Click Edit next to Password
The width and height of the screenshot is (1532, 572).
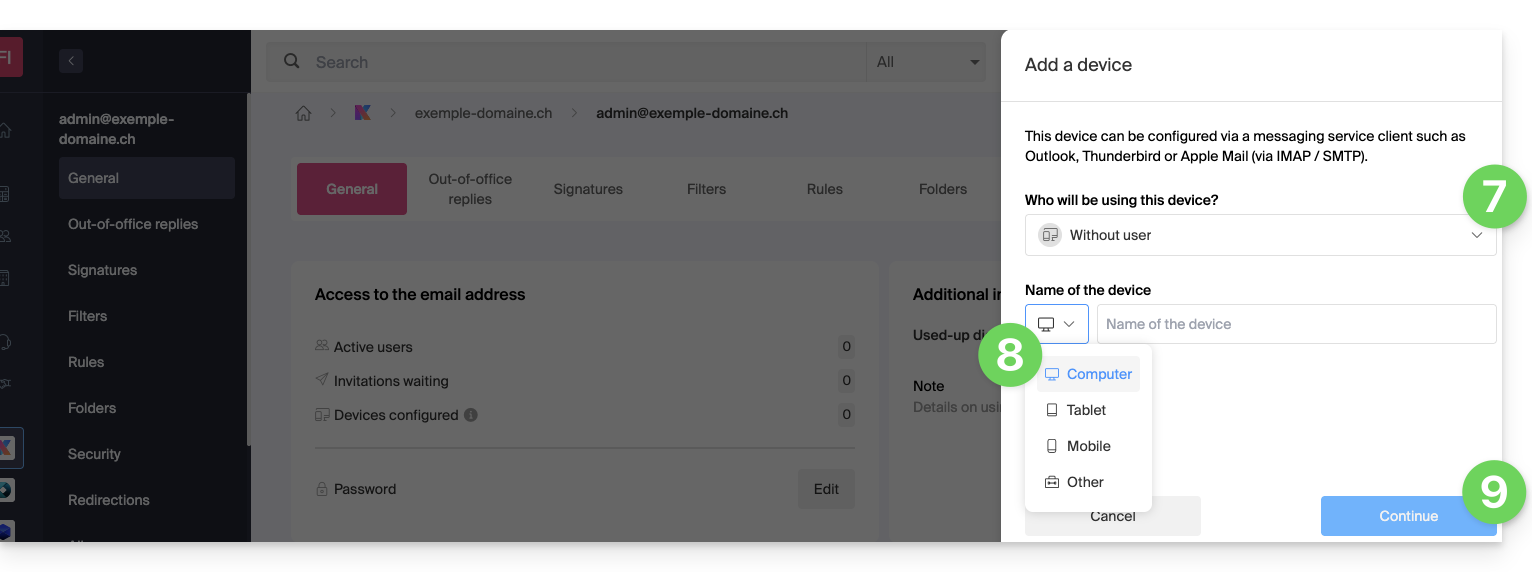[826, 489]
